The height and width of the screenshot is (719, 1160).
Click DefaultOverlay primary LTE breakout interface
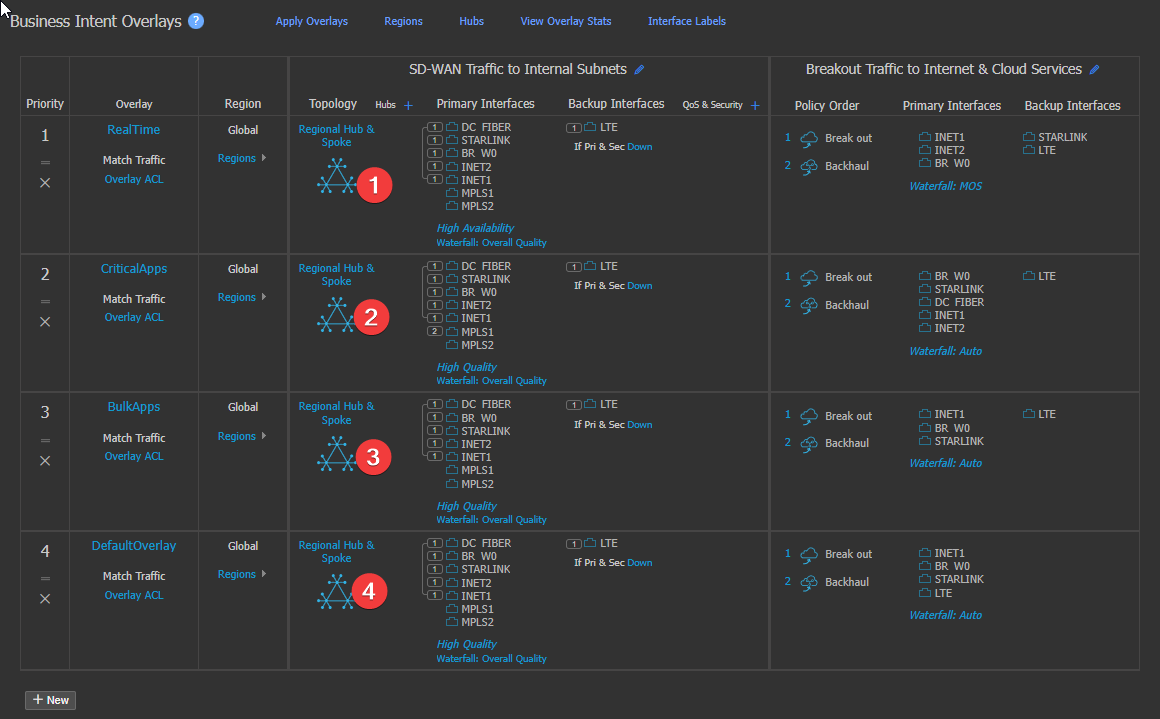(x=936, y=593)
